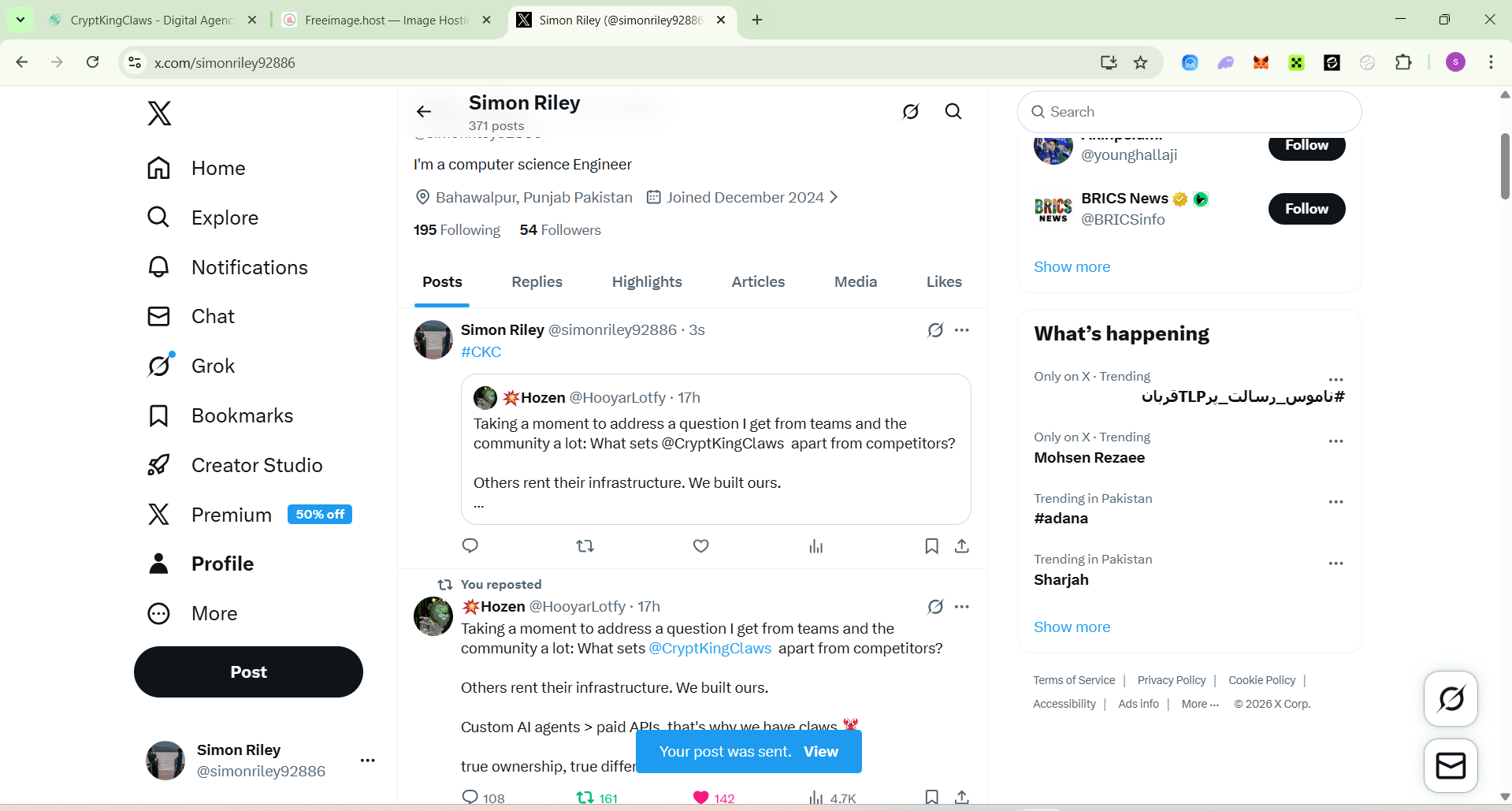Open the floating messages button
Viewport: 1512px width, 811px height.
tap(1451, 765)
